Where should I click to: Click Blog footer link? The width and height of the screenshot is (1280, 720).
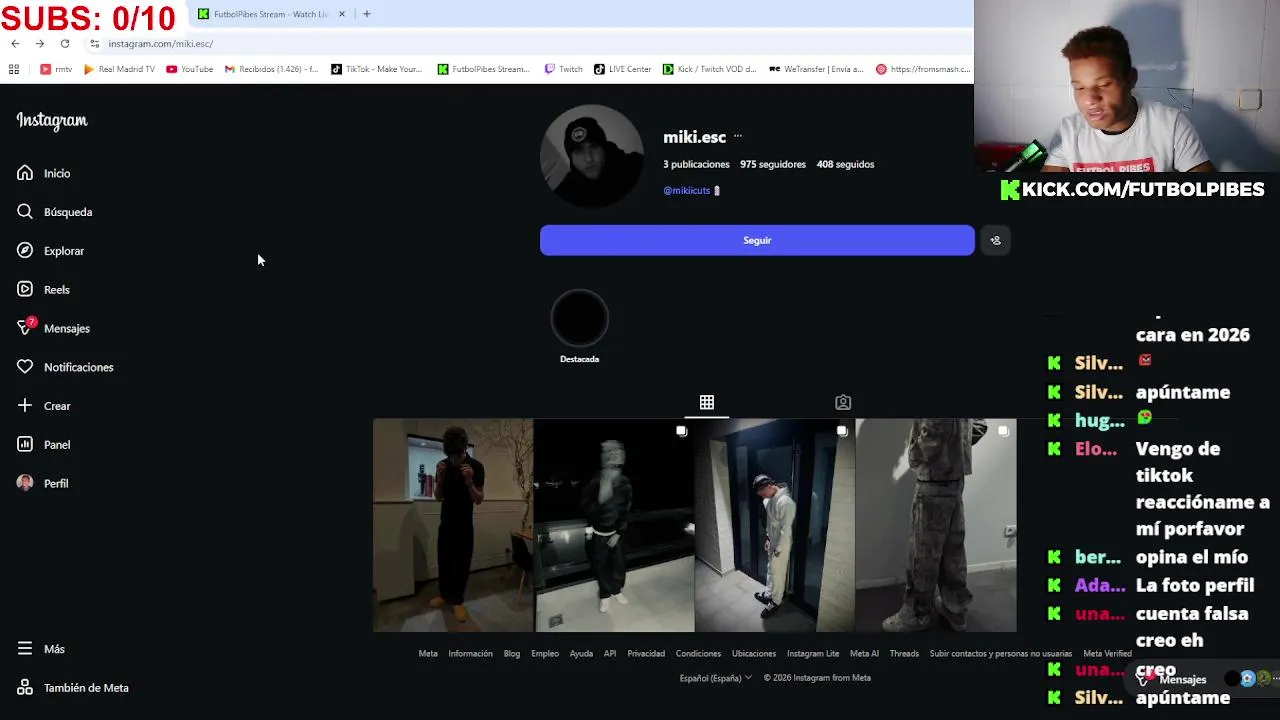tap(512, 654)
